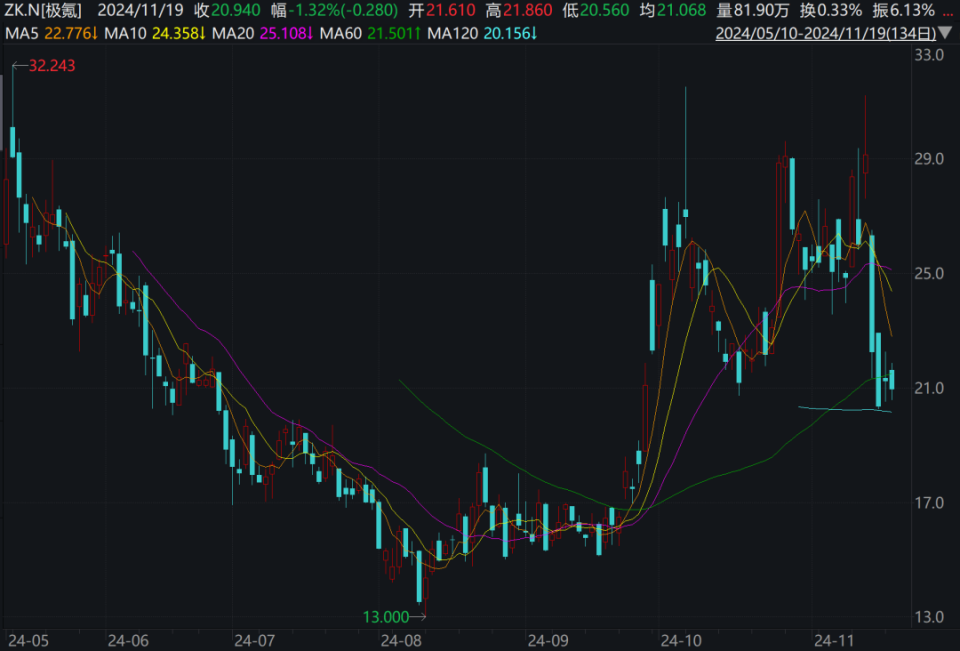Select the ZK.N[极氪] ticker label
960x651 pixels.
(43, 10)
